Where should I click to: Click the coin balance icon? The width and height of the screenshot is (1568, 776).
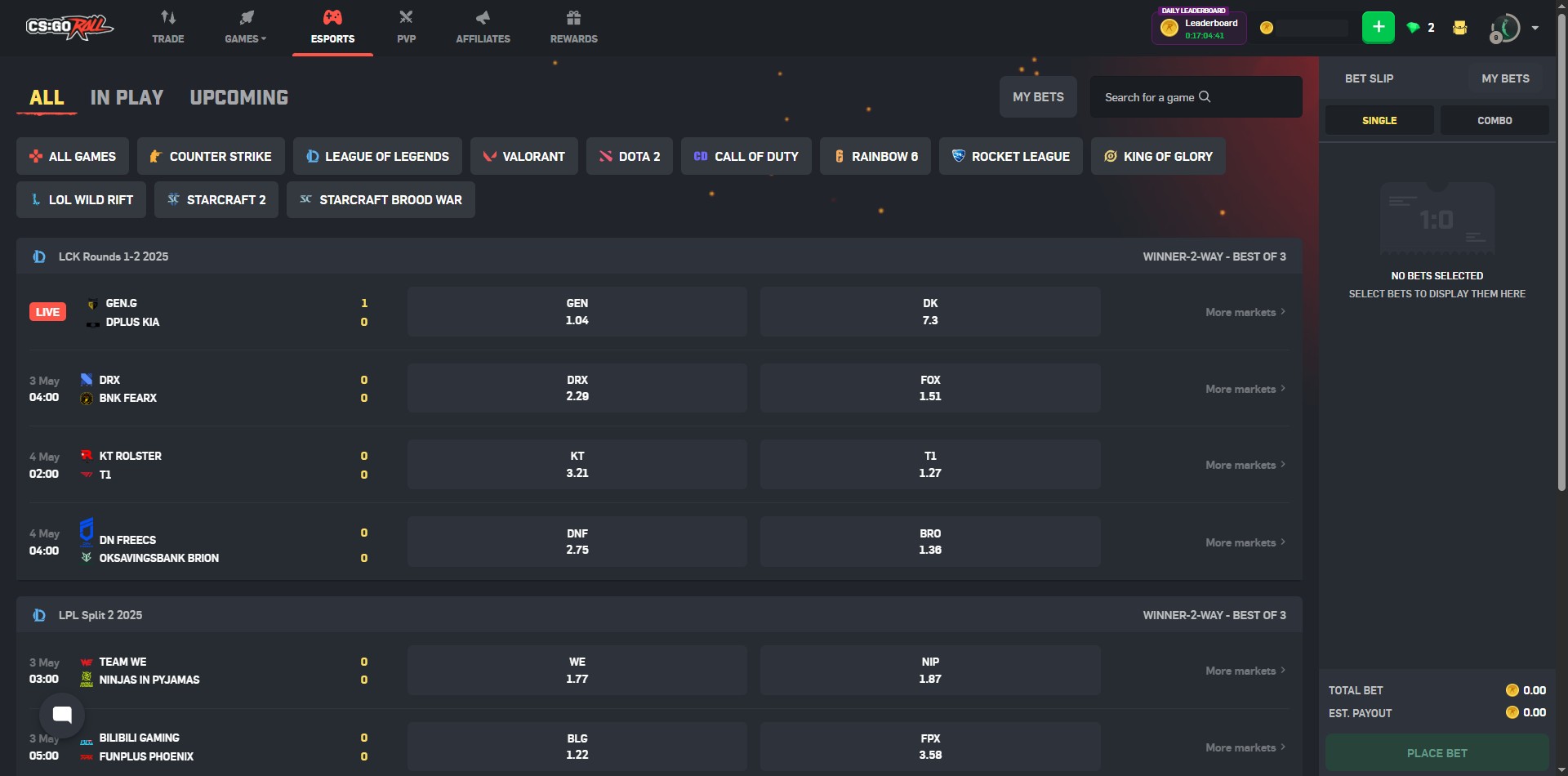(x=1267, y=28)
